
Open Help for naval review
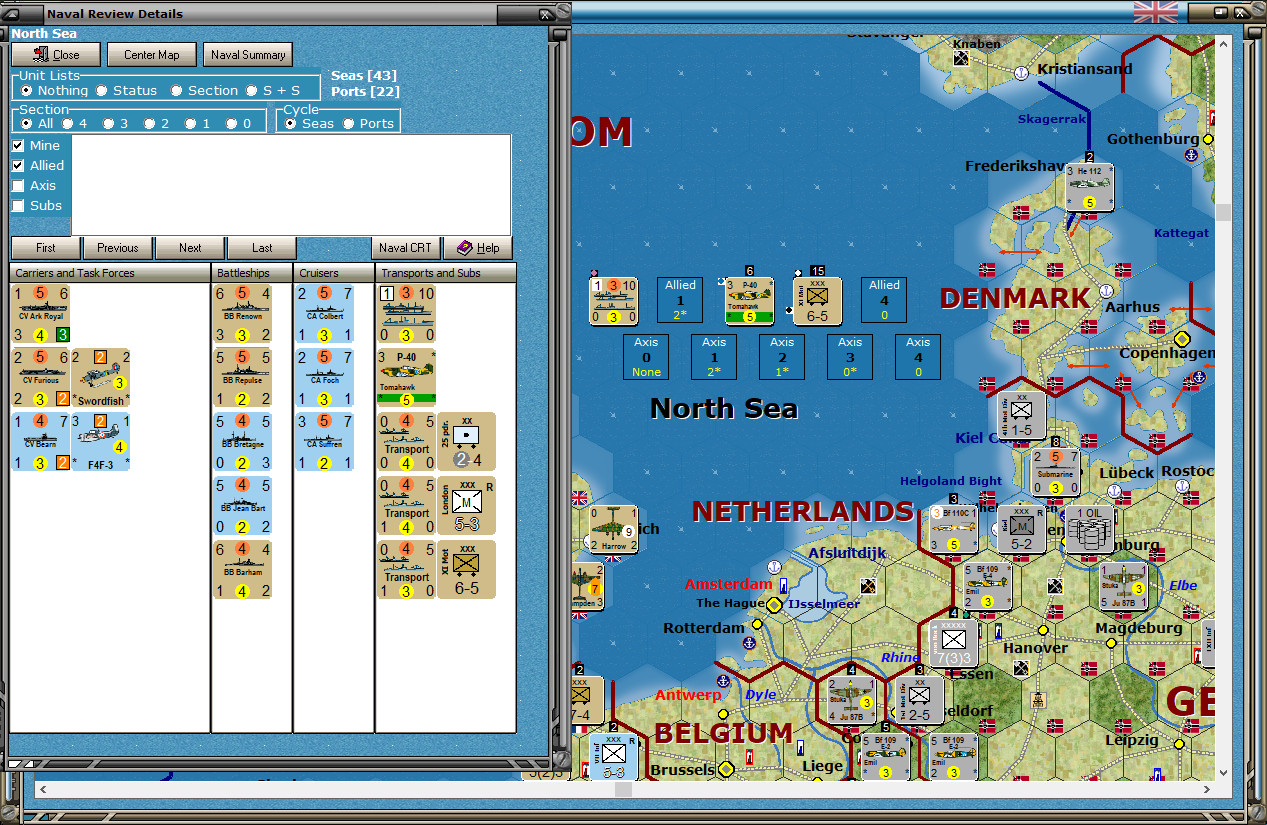(478, 248)
